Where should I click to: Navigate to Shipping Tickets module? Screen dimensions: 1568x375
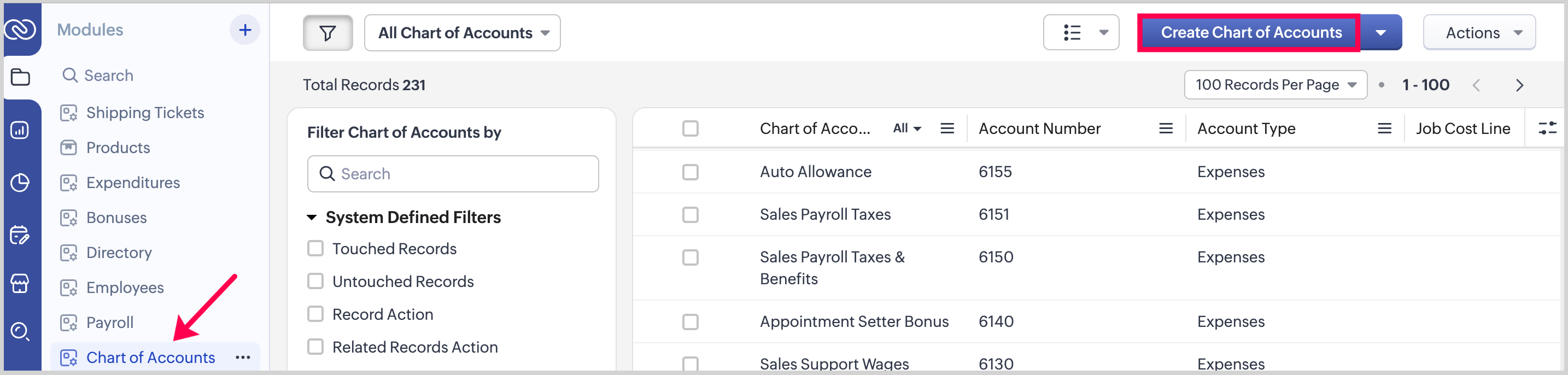coord(145,113)
